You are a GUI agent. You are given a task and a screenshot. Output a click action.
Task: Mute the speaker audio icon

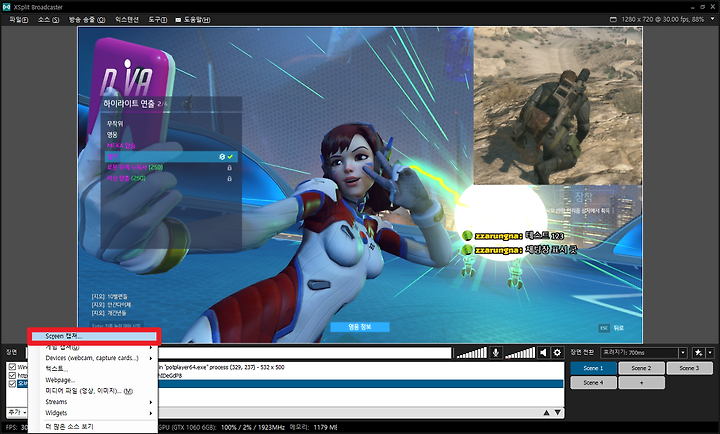(x=544, y=353)
